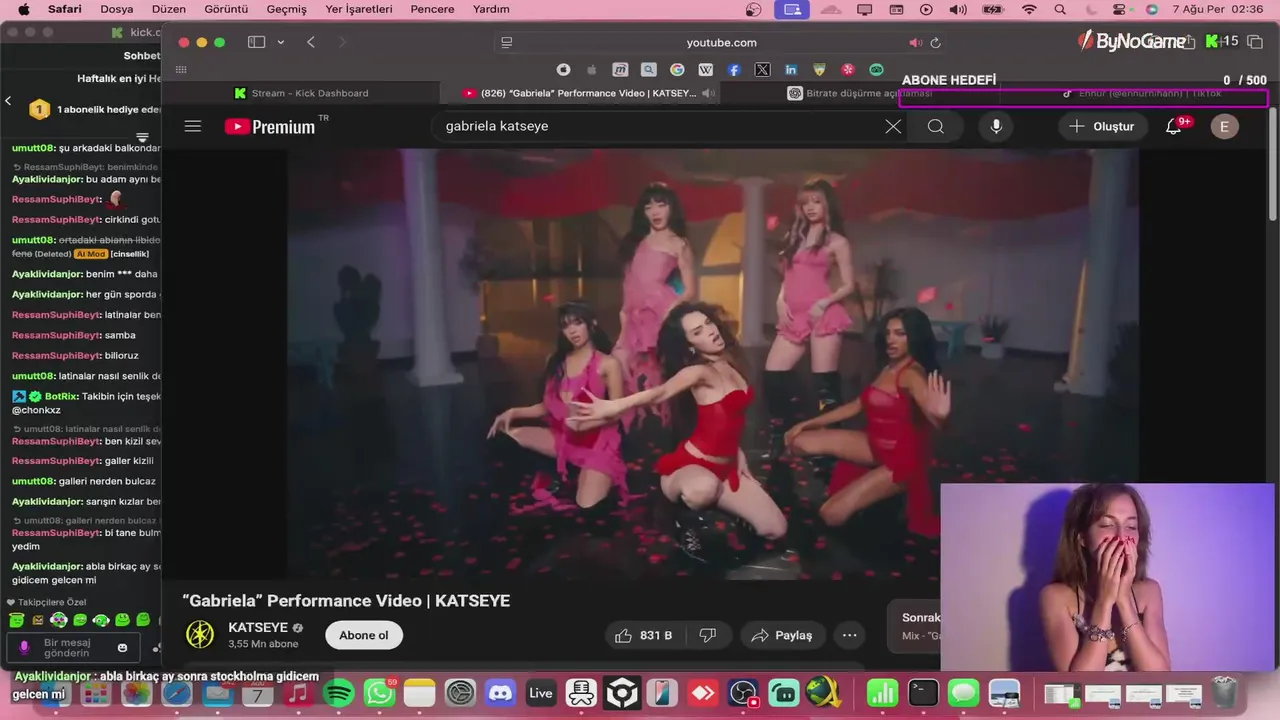Open the Facebook favorite bookmark icon
Image resolution: width=1280 pixels, height=720 pixels.
[734, 69]
